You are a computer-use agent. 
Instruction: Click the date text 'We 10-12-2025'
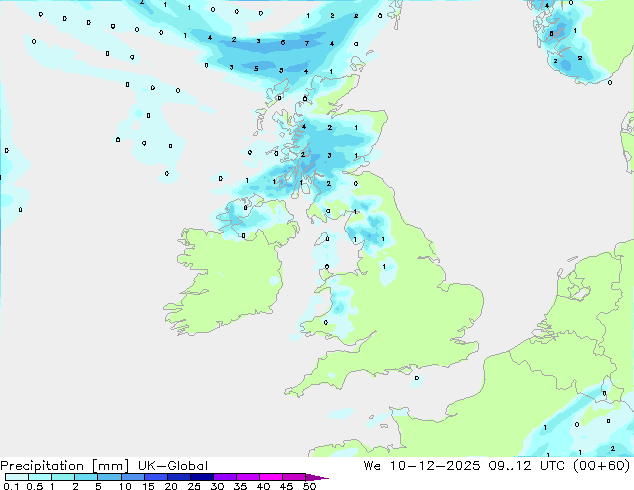point(422,466)
